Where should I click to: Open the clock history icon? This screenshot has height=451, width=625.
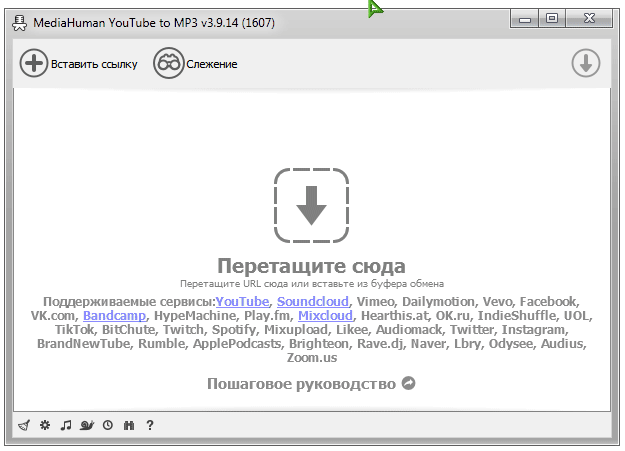pyautogui.click(x=108, y=425)
